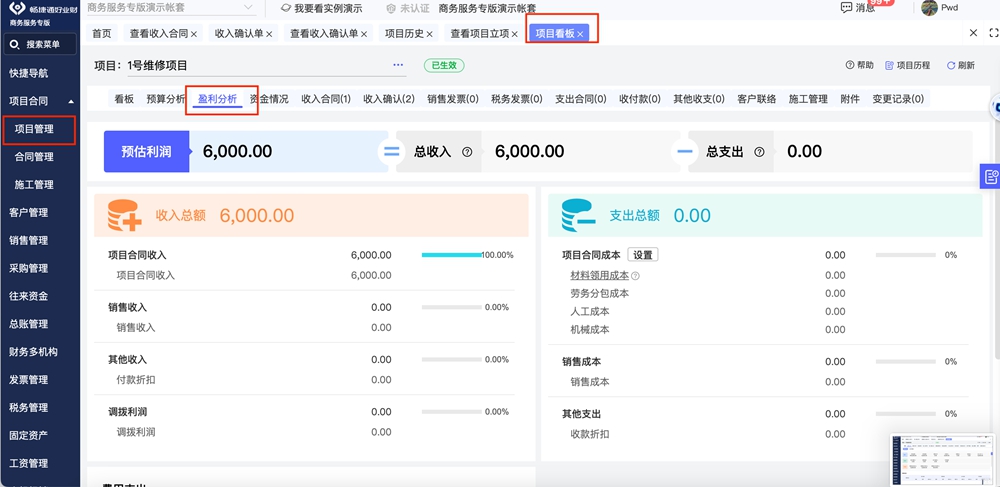Screen dimensions: 1000x487
Task: Select 合同管理 in the sidebar
Action: pos(34,157)
